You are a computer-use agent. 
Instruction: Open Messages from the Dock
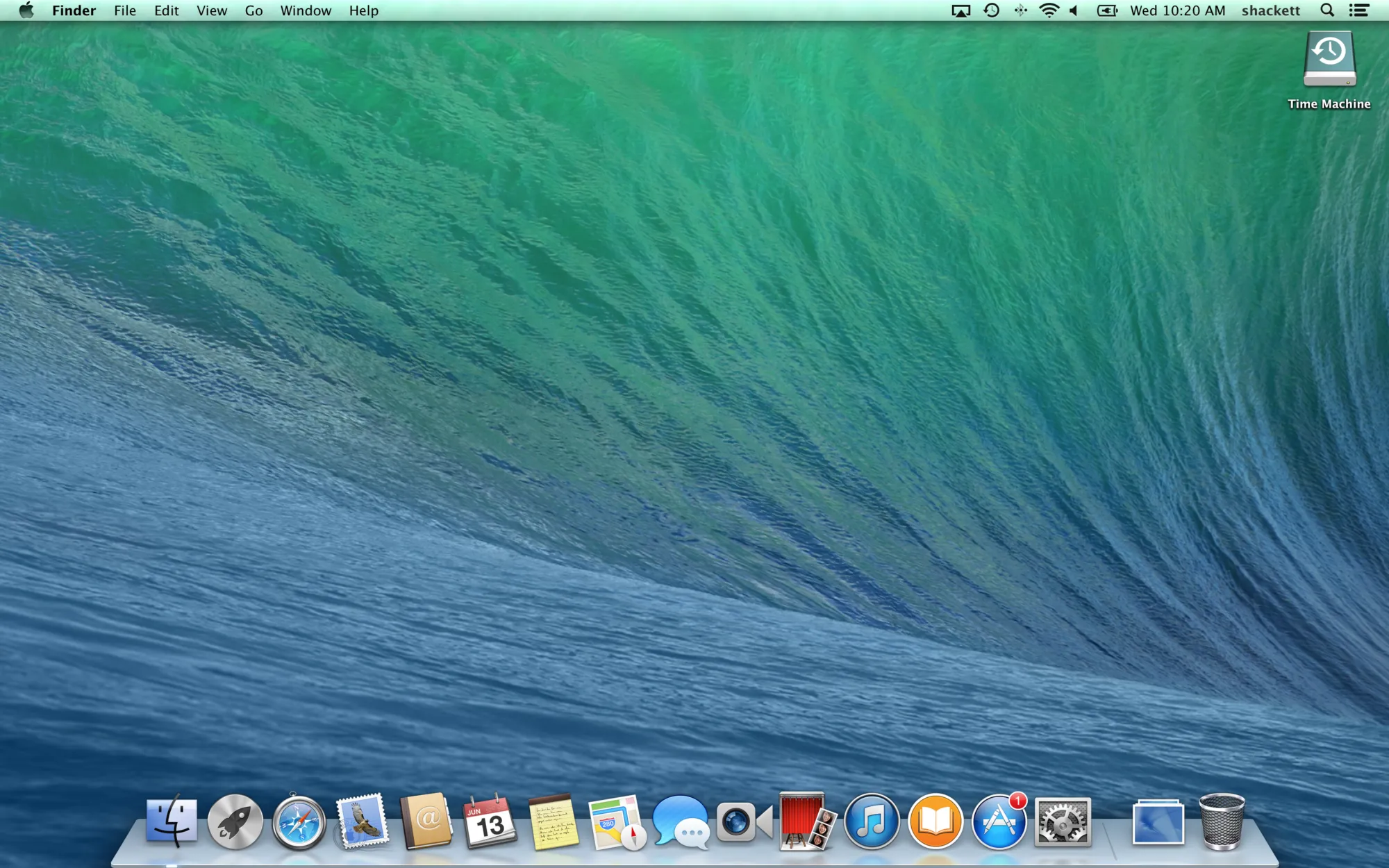tap(680, 823)
